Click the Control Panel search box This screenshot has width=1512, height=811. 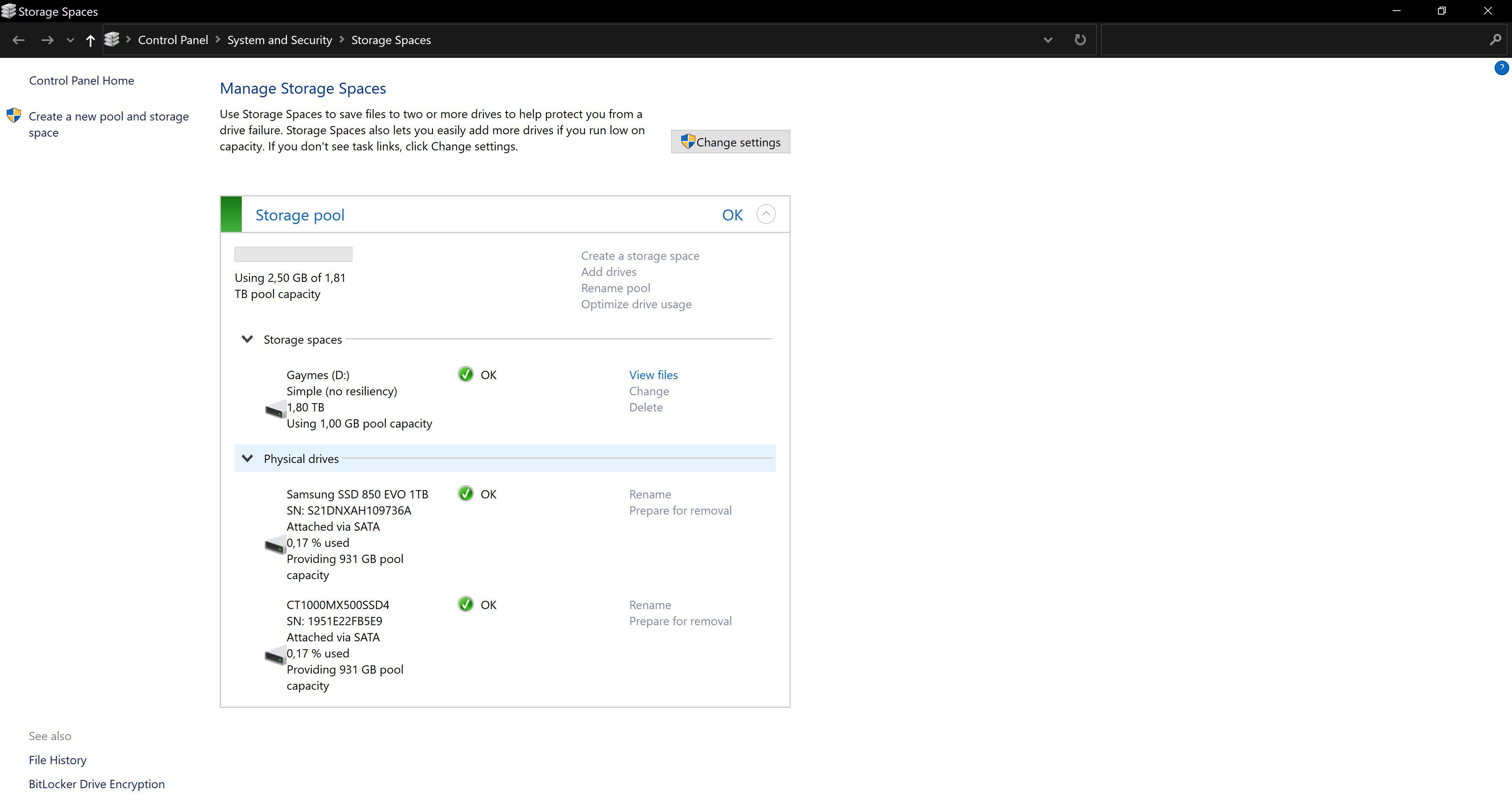pyautogui.click(x=1291, y=40)
